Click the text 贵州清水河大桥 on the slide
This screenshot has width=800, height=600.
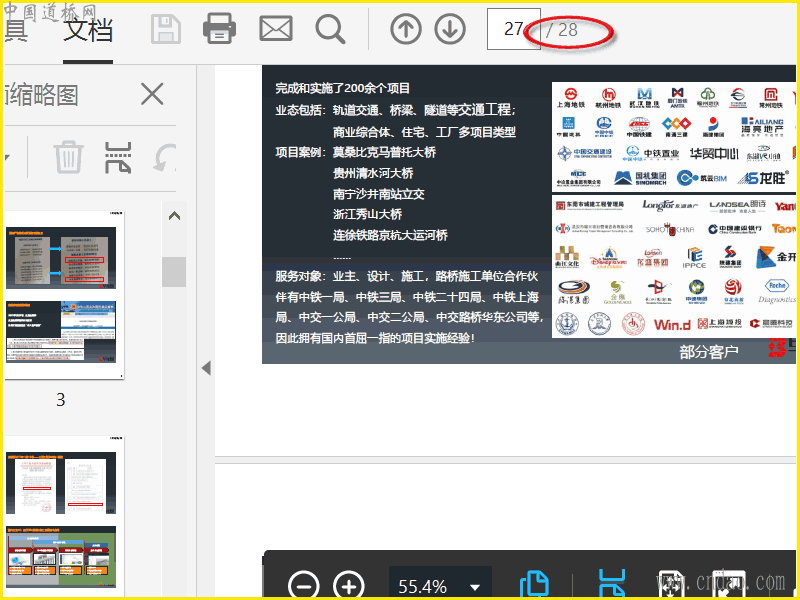point(373,173)
